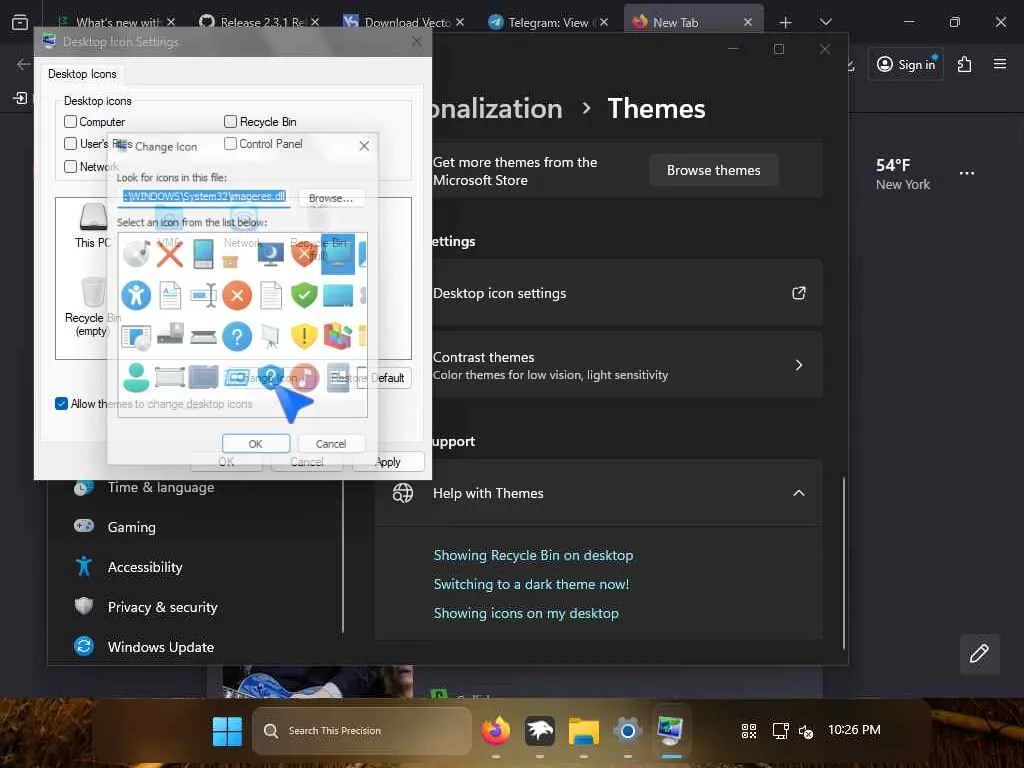Click the Settings window vertical scrollbar
This screenshot has width=1024, height=768.
tap(844, 563)
